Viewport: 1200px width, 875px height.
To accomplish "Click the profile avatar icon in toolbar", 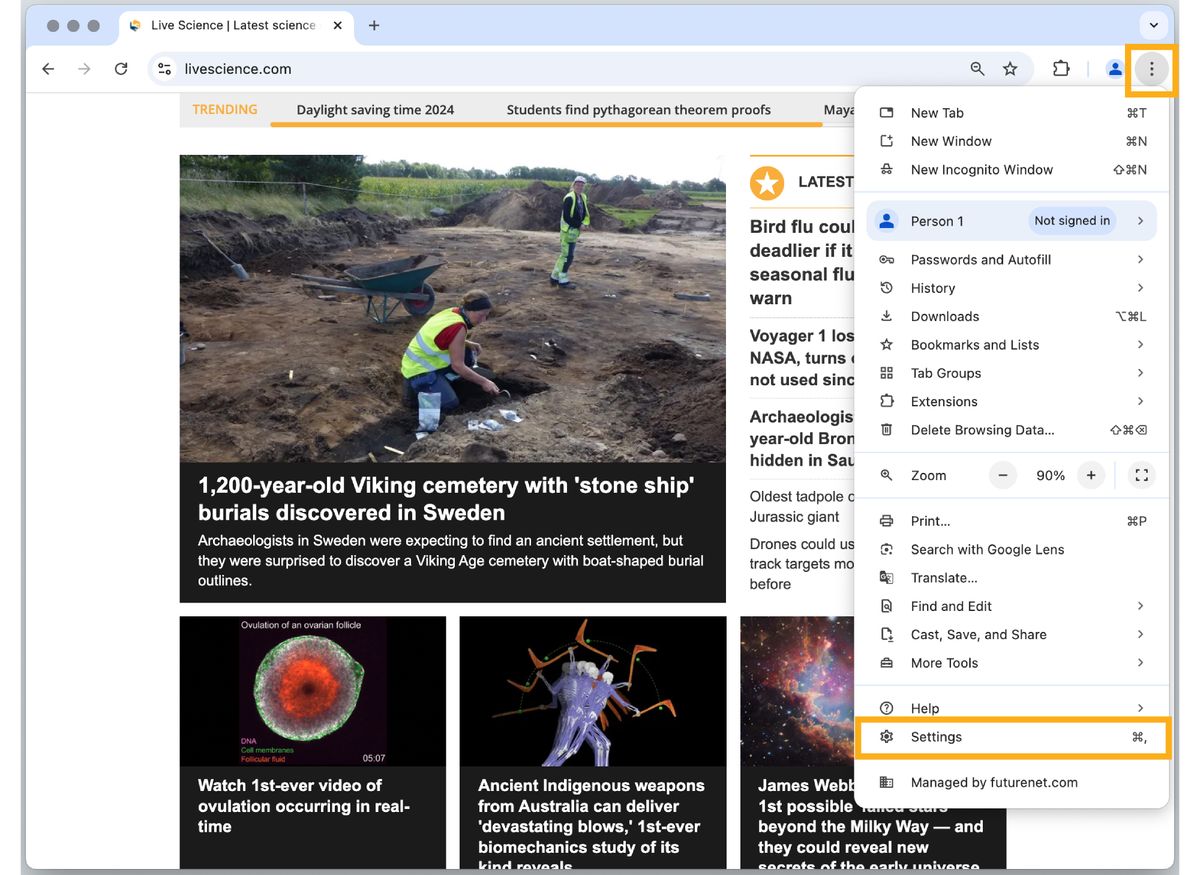I will pyautogui.click(x=1114, y=69).
